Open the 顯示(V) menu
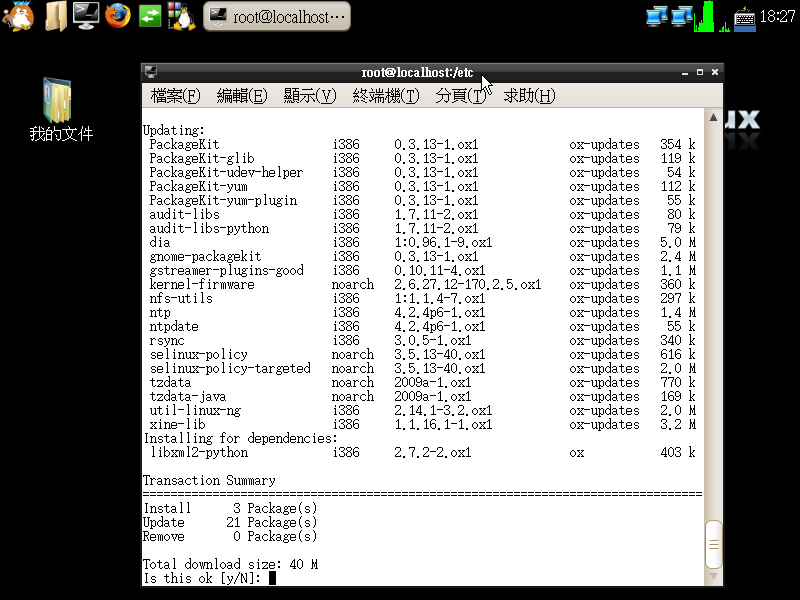This screenshot has height=600, width=800. click(309, 96)
